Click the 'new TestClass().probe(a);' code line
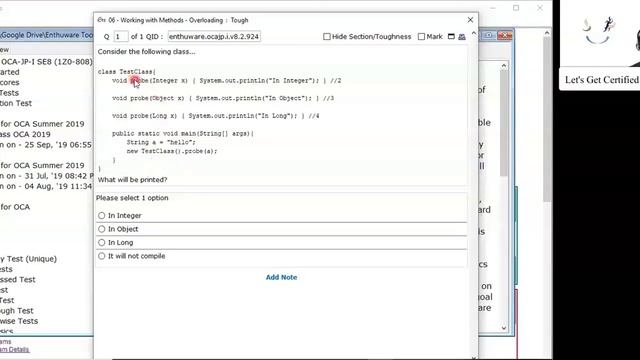640x360 pixels. pos(172,151)
